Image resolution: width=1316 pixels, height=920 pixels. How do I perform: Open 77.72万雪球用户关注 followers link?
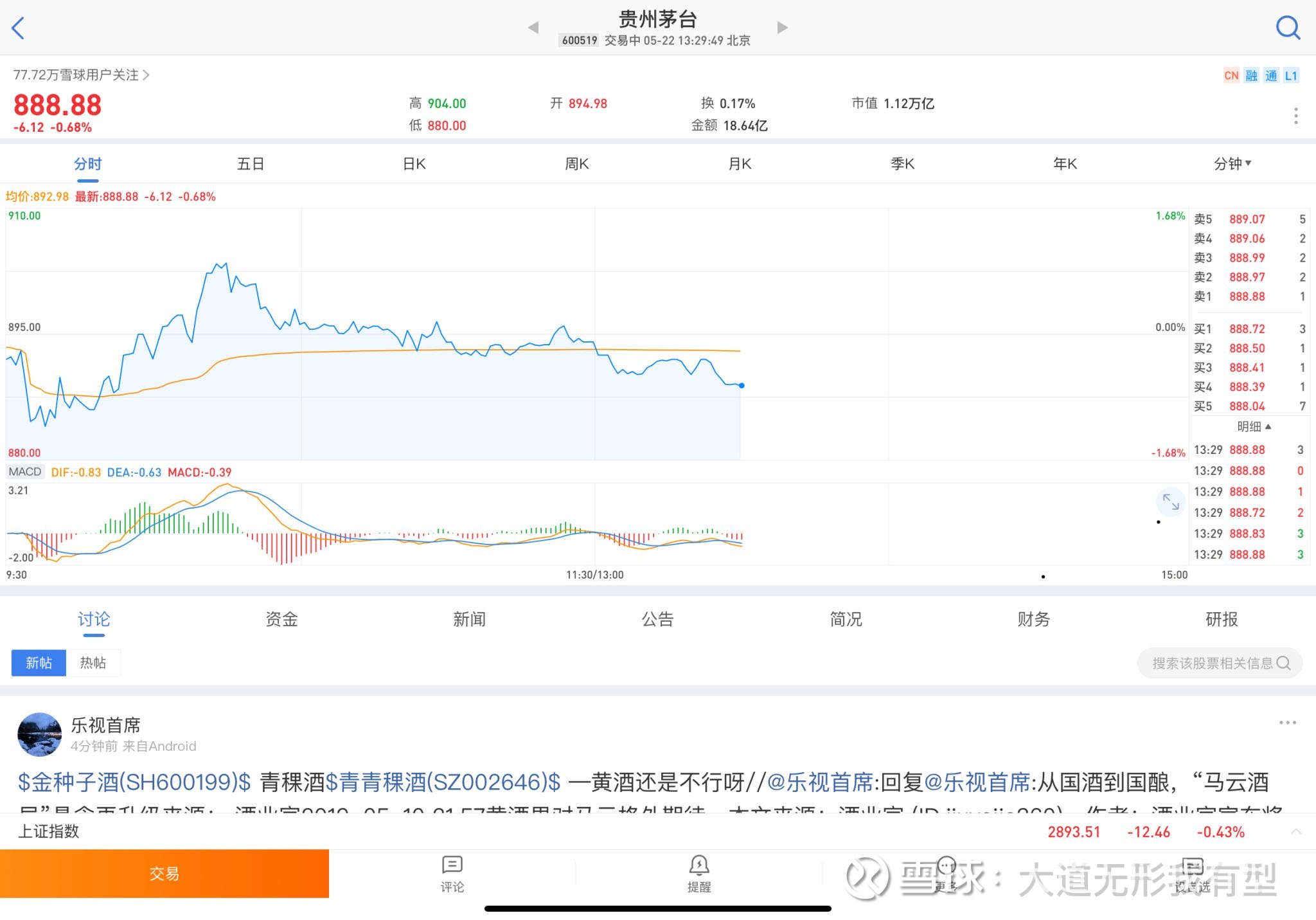[x=81, y=75]
